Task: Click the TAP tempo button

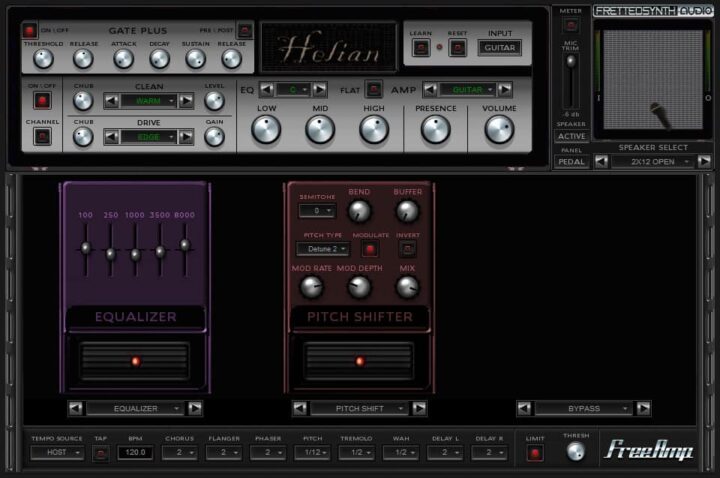Action: tap(100, 453)
